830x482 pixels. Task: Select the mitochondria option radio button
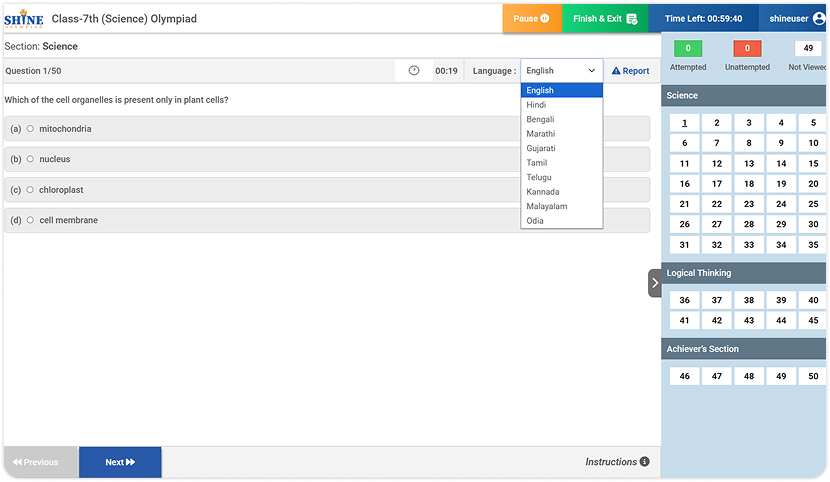pos(30,129)
